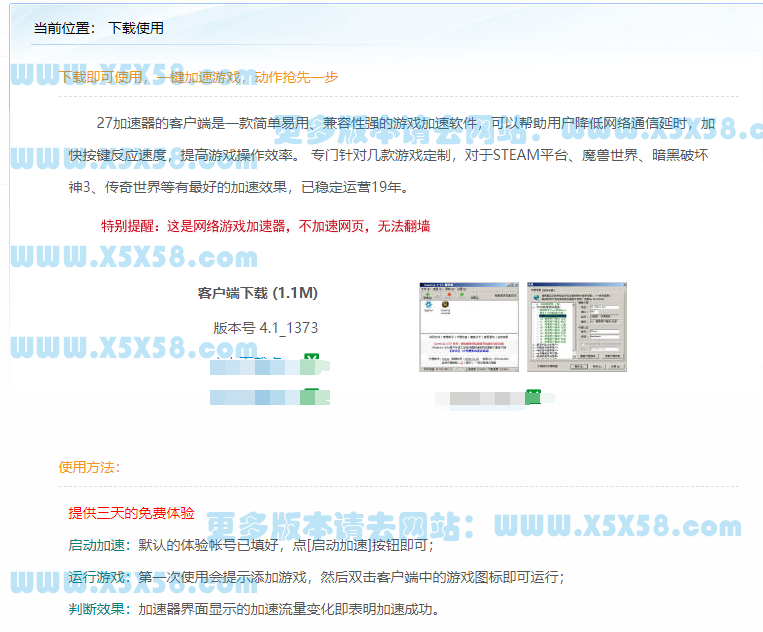Click the second blurred download link
Viewport: 763px width, 632px height.
click(x=255, y=397)
